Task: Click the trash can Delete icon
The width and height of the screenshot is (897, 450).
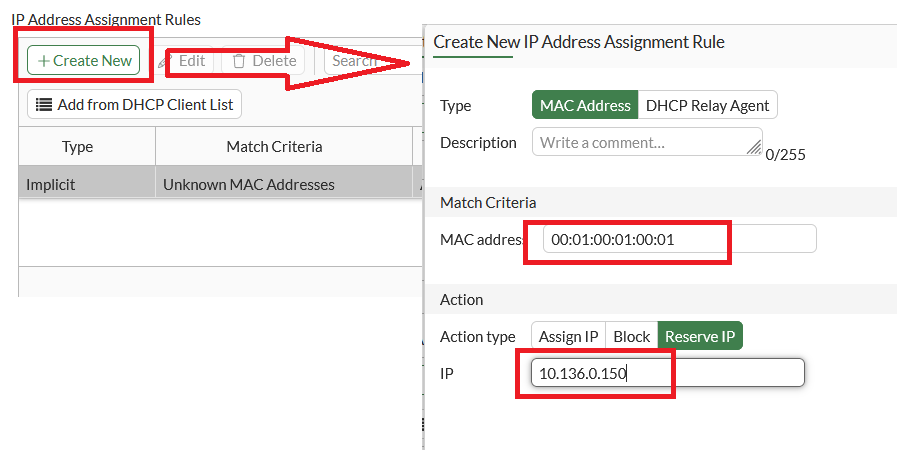Action: click(x=239, y=61)
